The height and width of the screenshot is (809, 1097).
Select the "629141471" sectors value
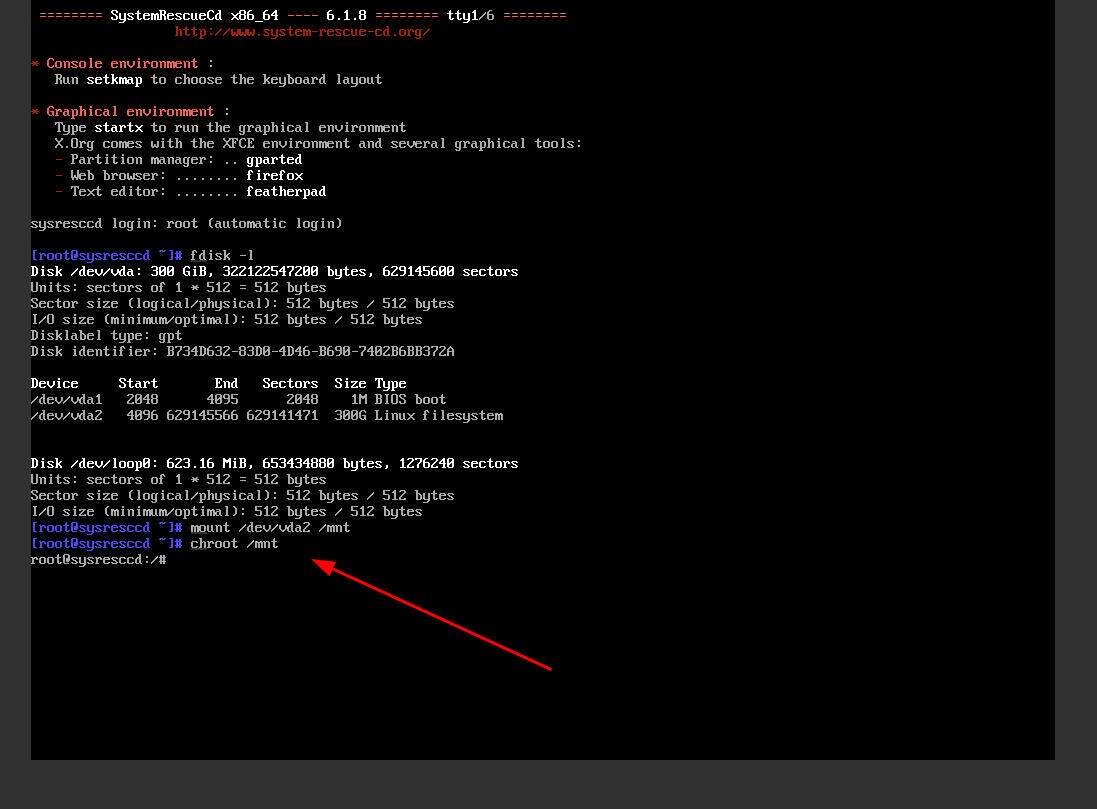coord(282,416)
